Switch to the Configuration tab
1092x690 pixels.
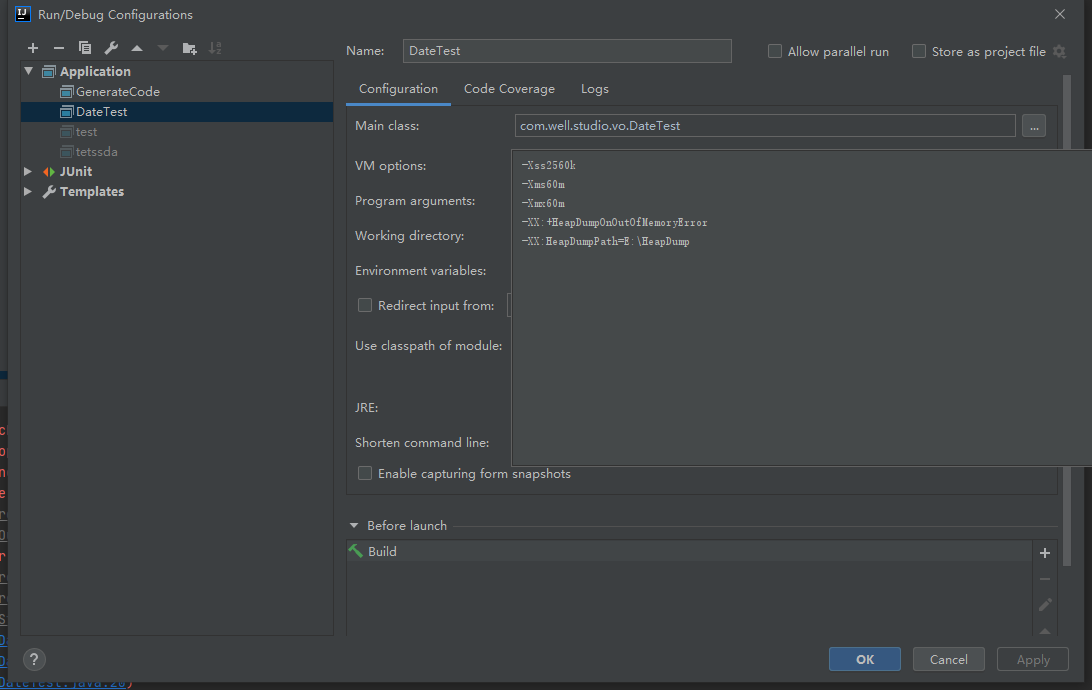pos(398,89)
